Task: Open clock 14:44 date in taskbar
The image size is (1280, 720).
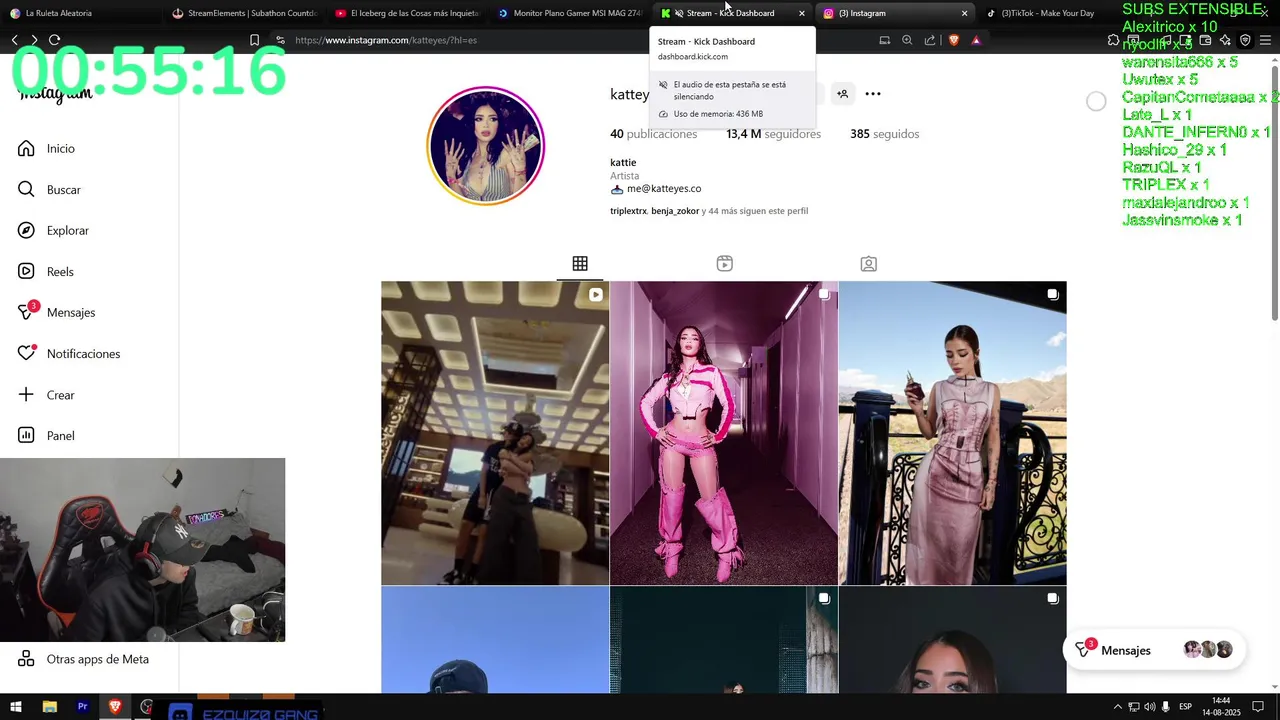Action: point(1222,706)
